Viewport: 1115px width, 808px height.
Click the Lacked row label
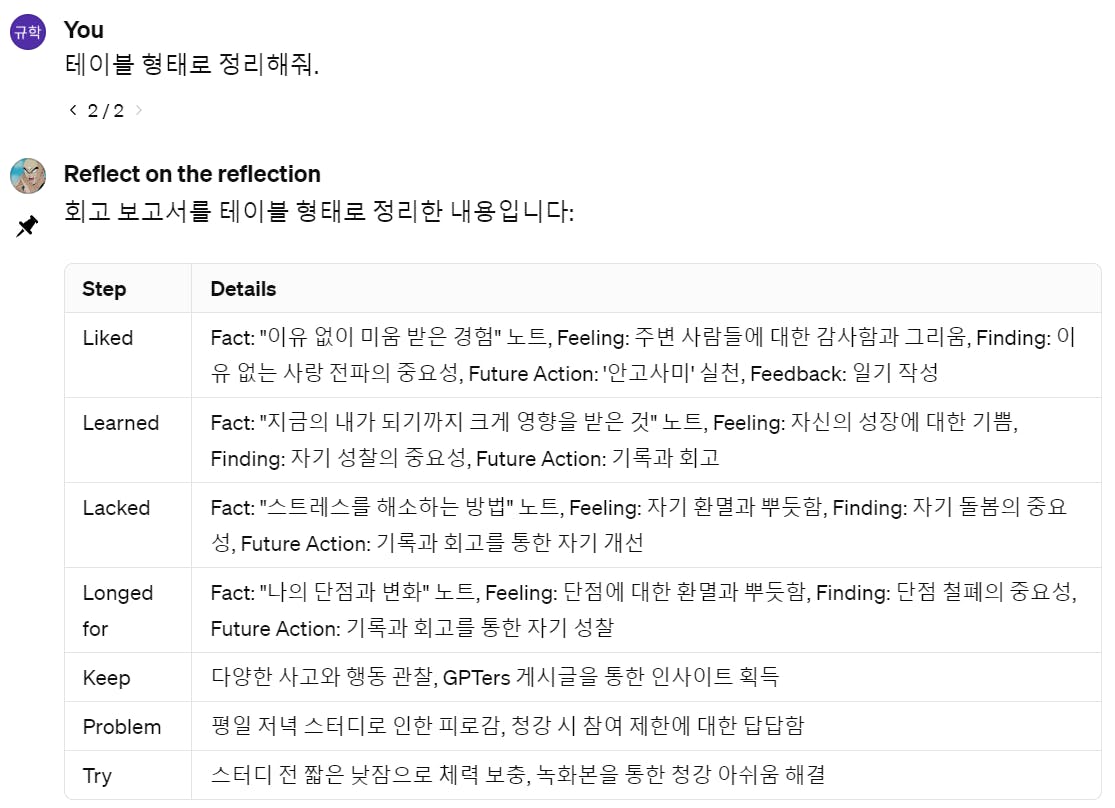[x=117, y=508]
